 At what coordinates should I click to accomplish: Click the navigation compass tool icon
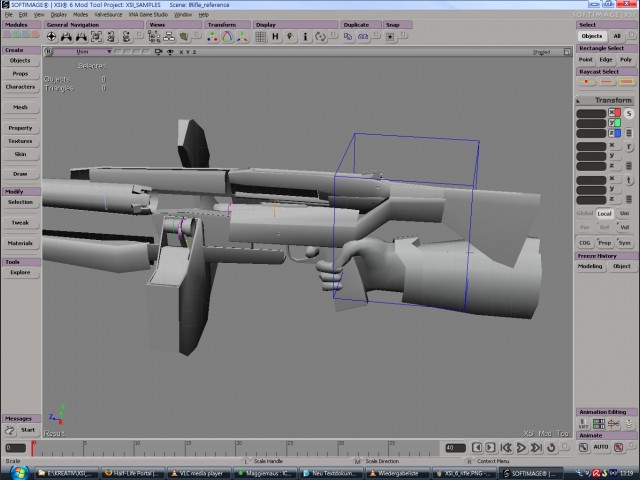pyautogui.click(x=51, y=37)
